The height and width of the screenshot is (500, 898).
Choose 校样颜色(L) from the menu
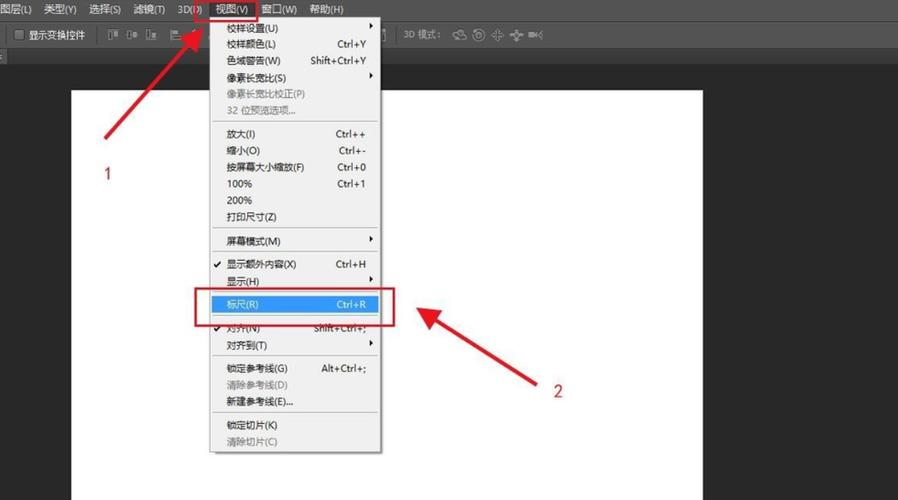pos(295,44)
